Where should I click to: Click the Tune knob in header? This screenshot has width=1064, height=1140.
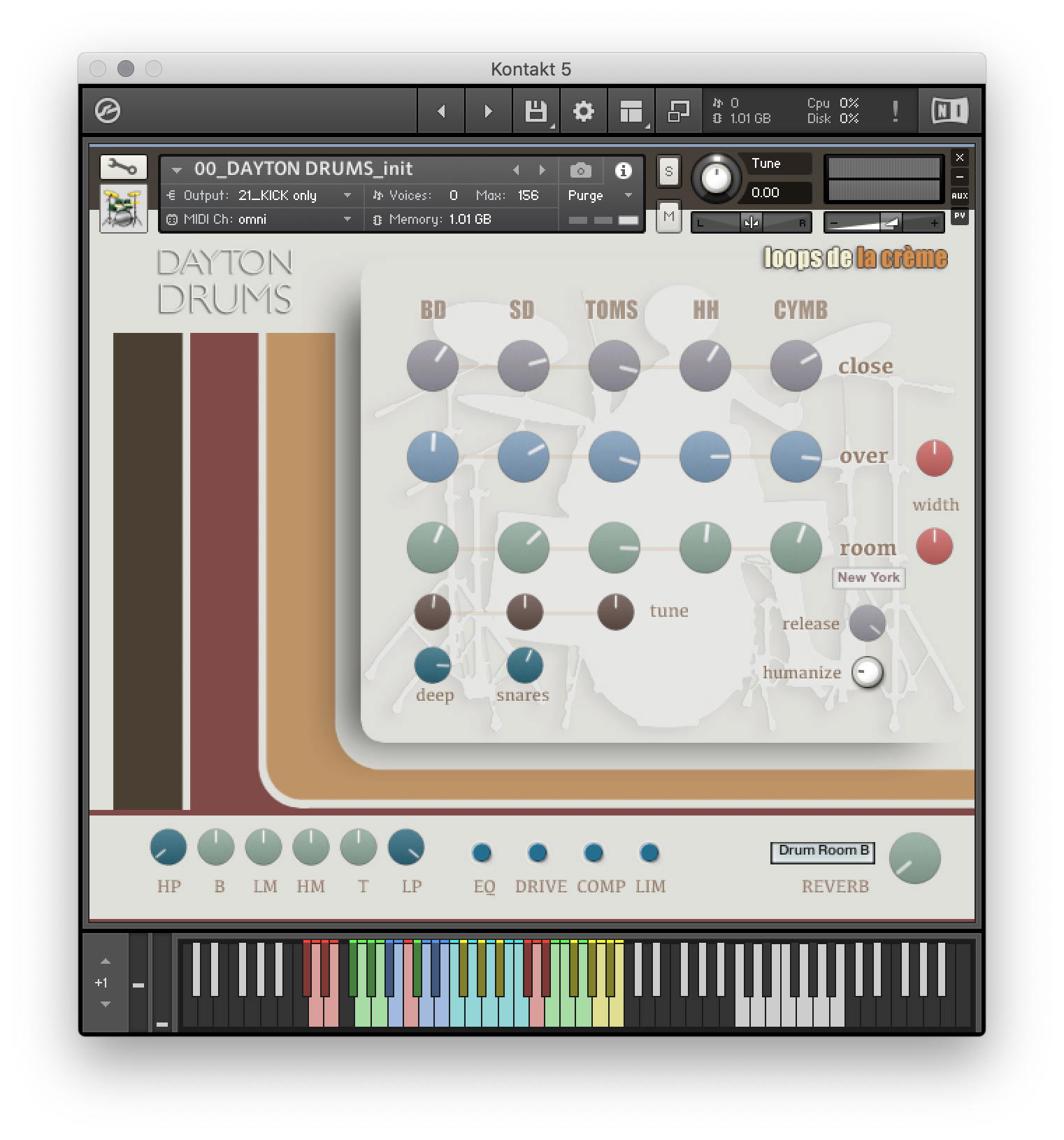716,178
